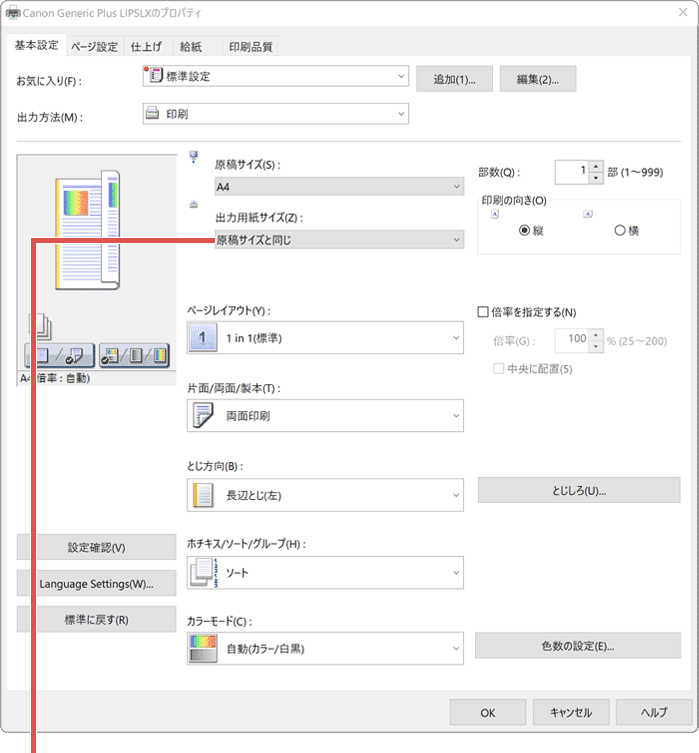Switch to the 基本設定 tab
699x753 pixels.
[36, 46]
